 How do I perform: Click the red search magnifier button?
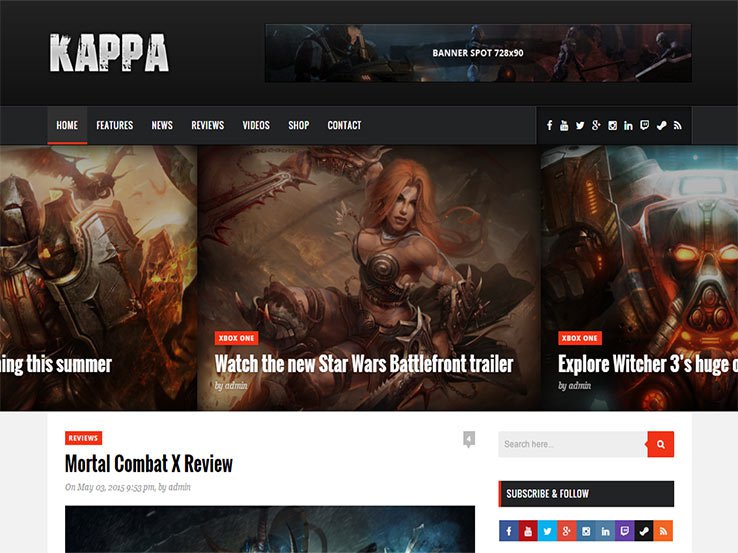pyautogui.click(x=660, y=444)
